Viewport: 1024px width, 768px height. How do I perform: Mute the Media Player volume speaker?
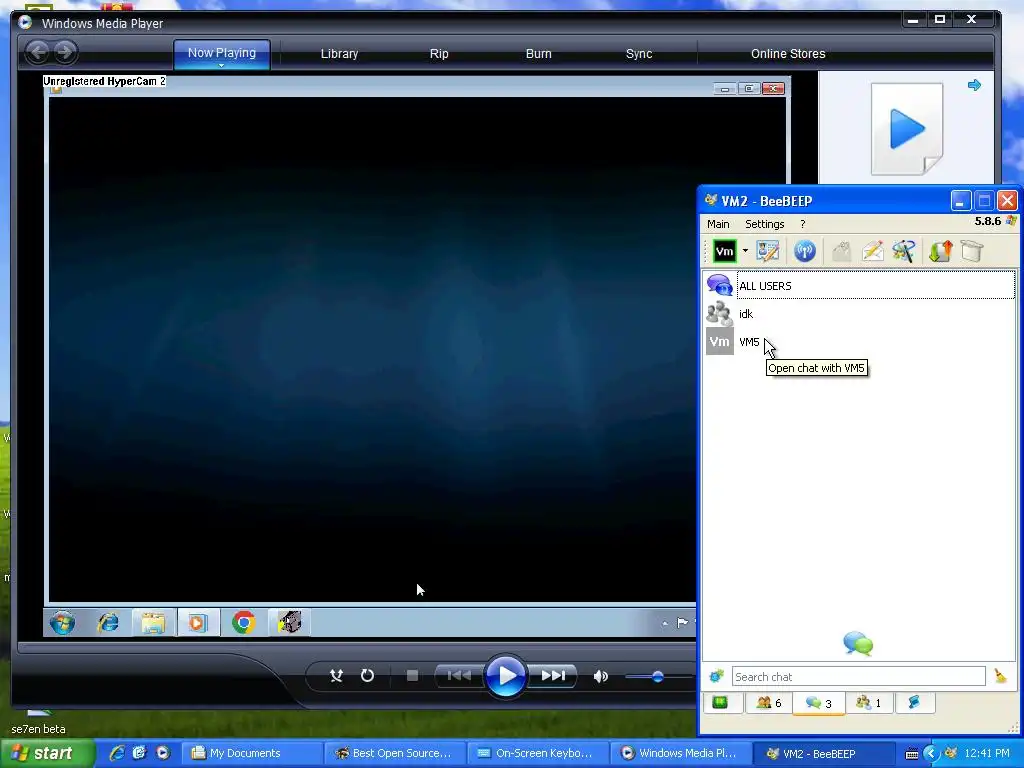pyautogui.click(x=601, y=676)
